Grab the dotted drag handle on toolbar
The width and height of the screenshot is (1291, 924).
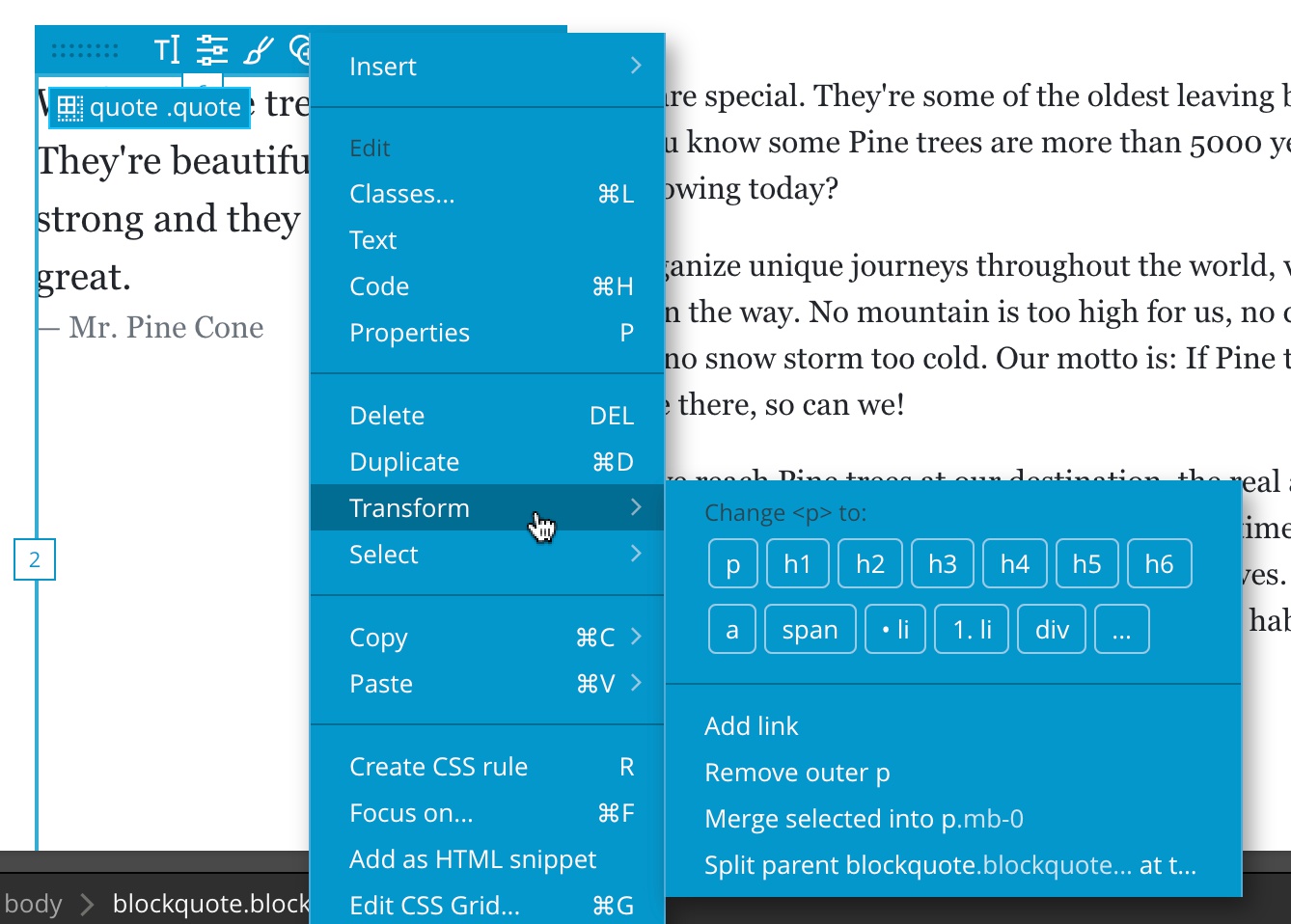pos(85,50)
